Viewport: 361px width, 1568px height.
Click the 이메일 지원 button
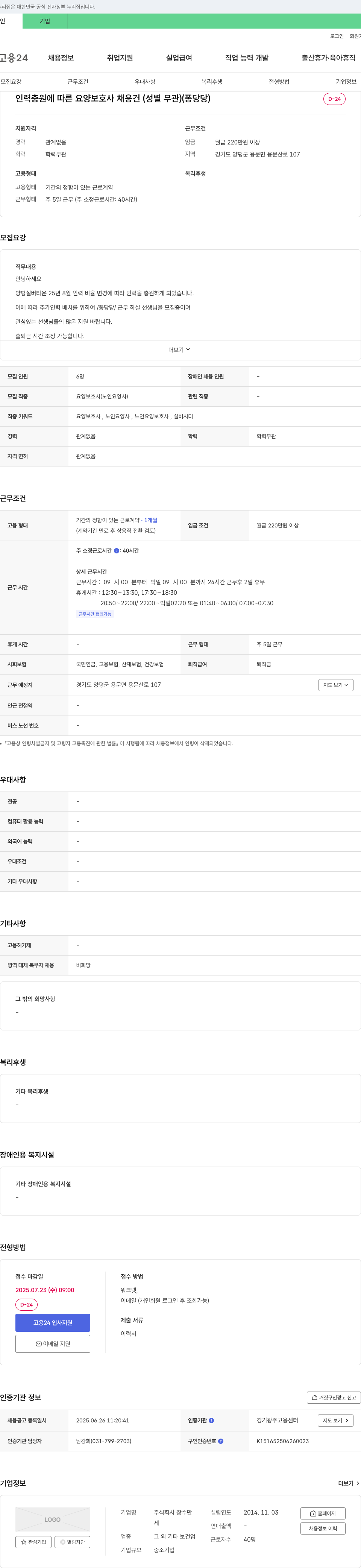click(52, 1343)
